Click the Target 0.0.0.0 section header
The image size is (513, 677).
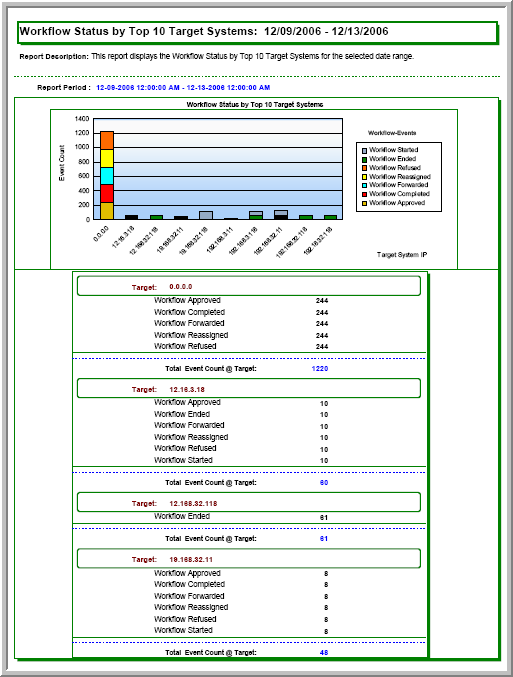point(249,286)
